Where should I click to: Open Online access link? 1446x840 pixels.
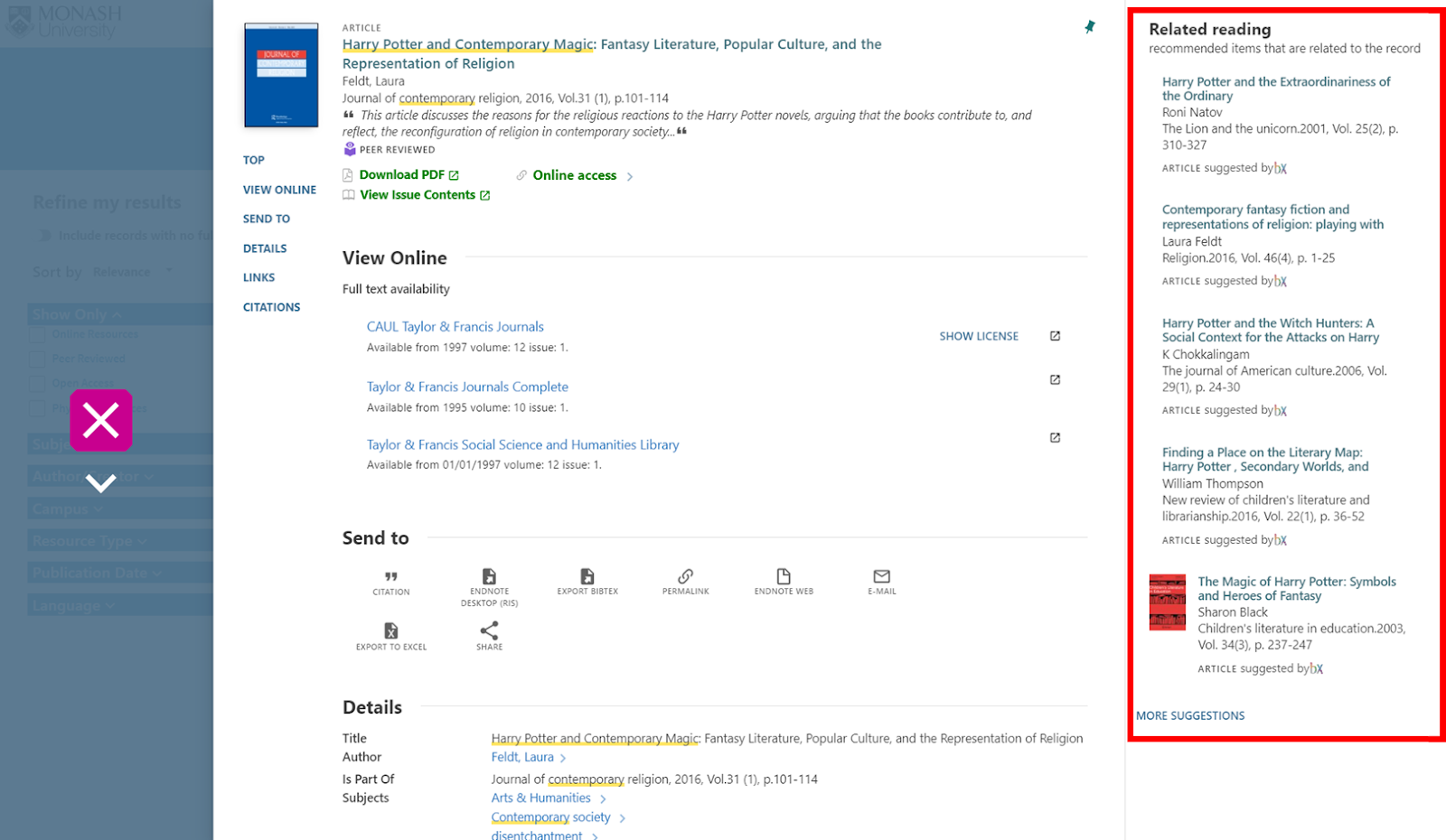[575, 175]
